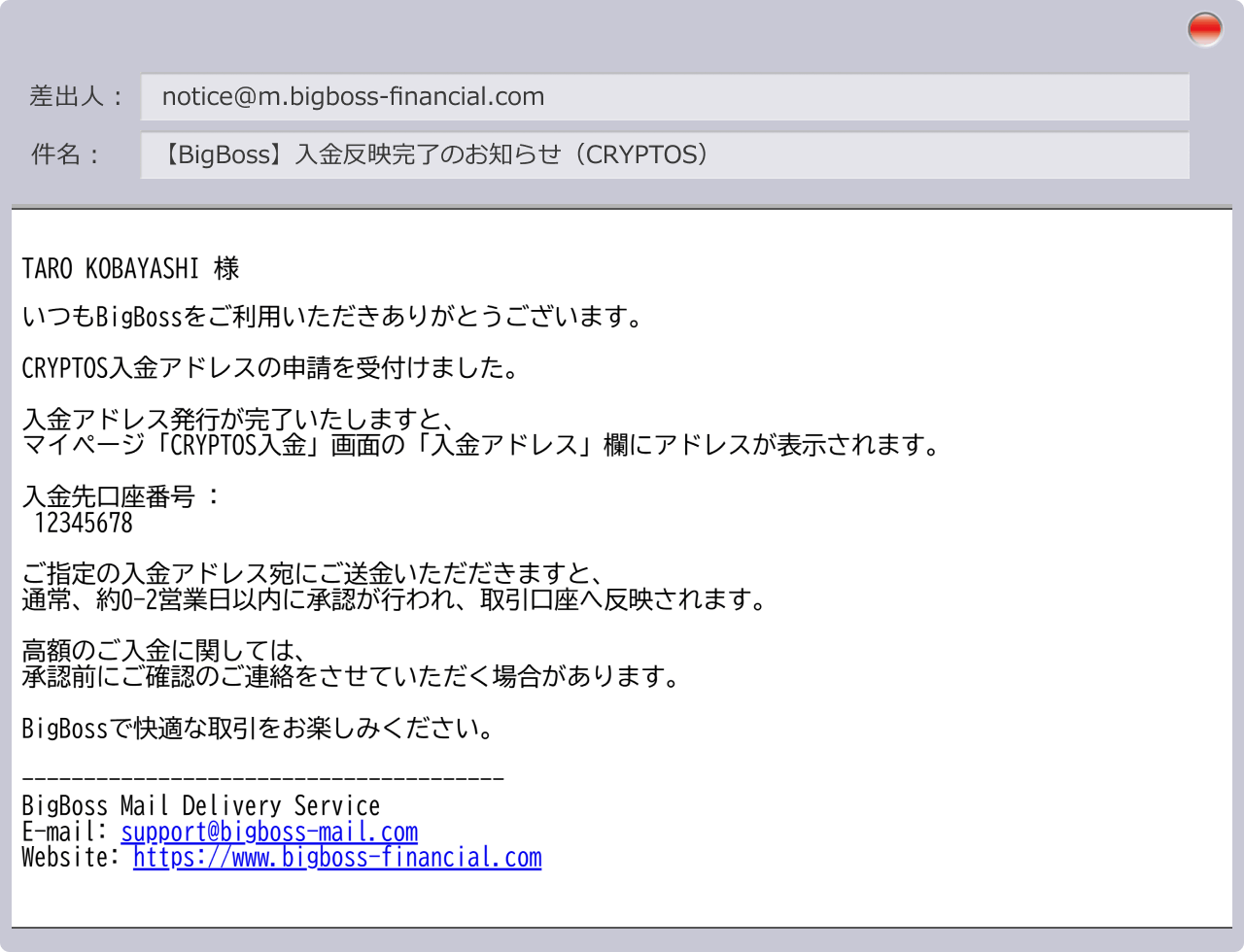Click the CRYPTOS入金アドレスの申請 line
1244x952 pixels.
[269, 369]
